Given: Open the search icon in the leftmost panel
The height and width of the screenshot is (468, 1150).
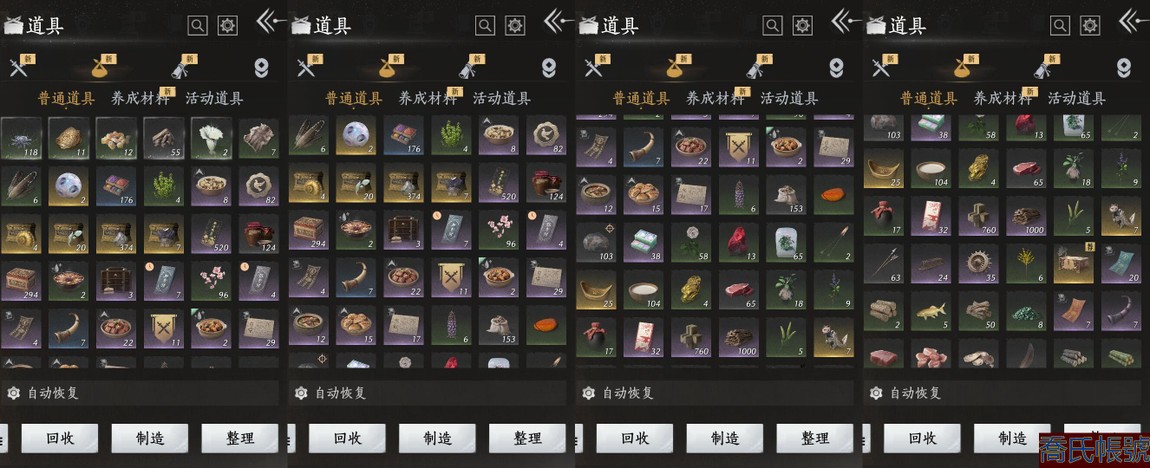Looking at the screenshot, I should click(x=198, y=26).
